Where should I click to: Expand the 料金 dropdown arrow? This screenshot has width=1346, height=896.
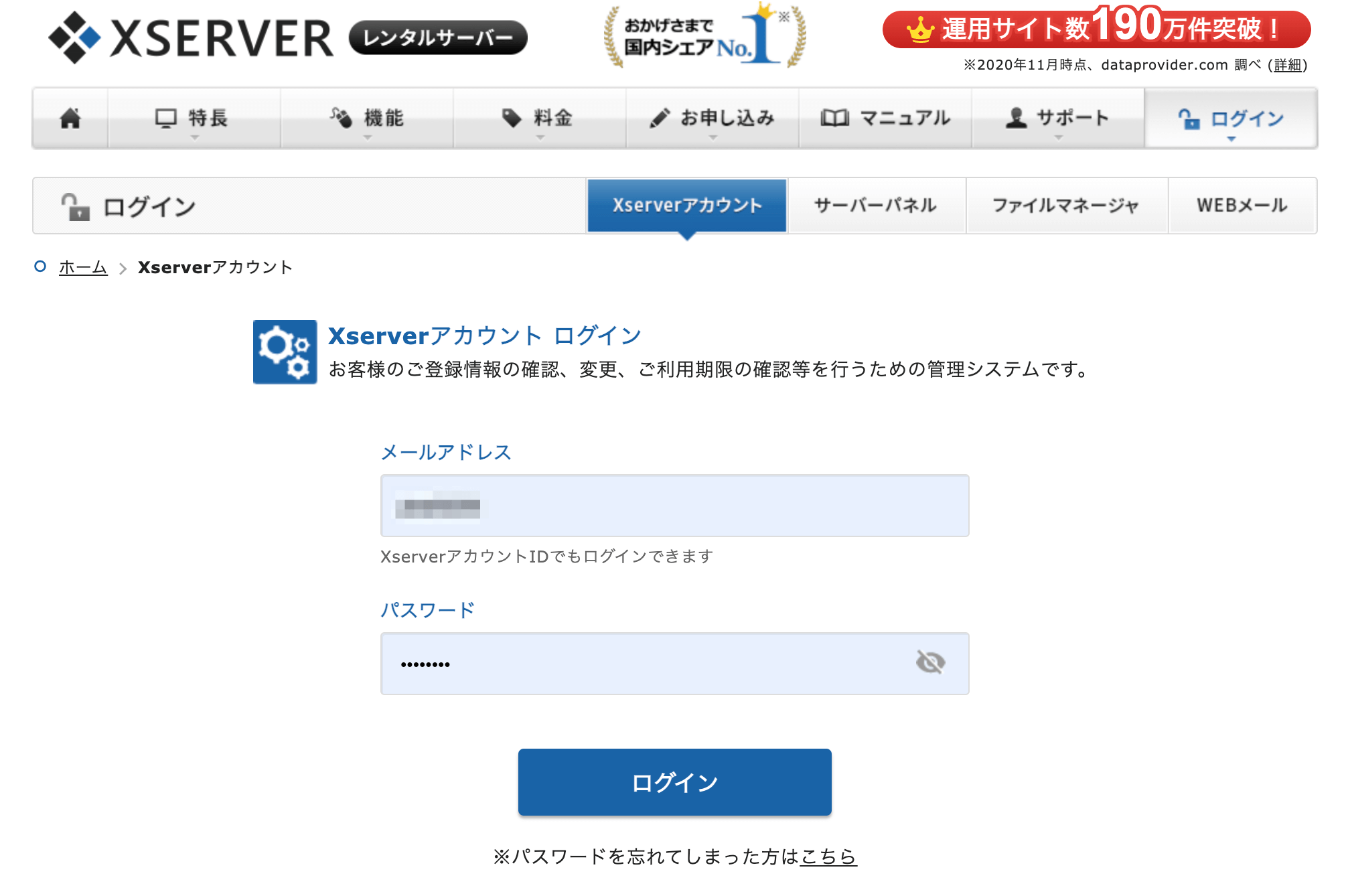(x=540, y=138)
